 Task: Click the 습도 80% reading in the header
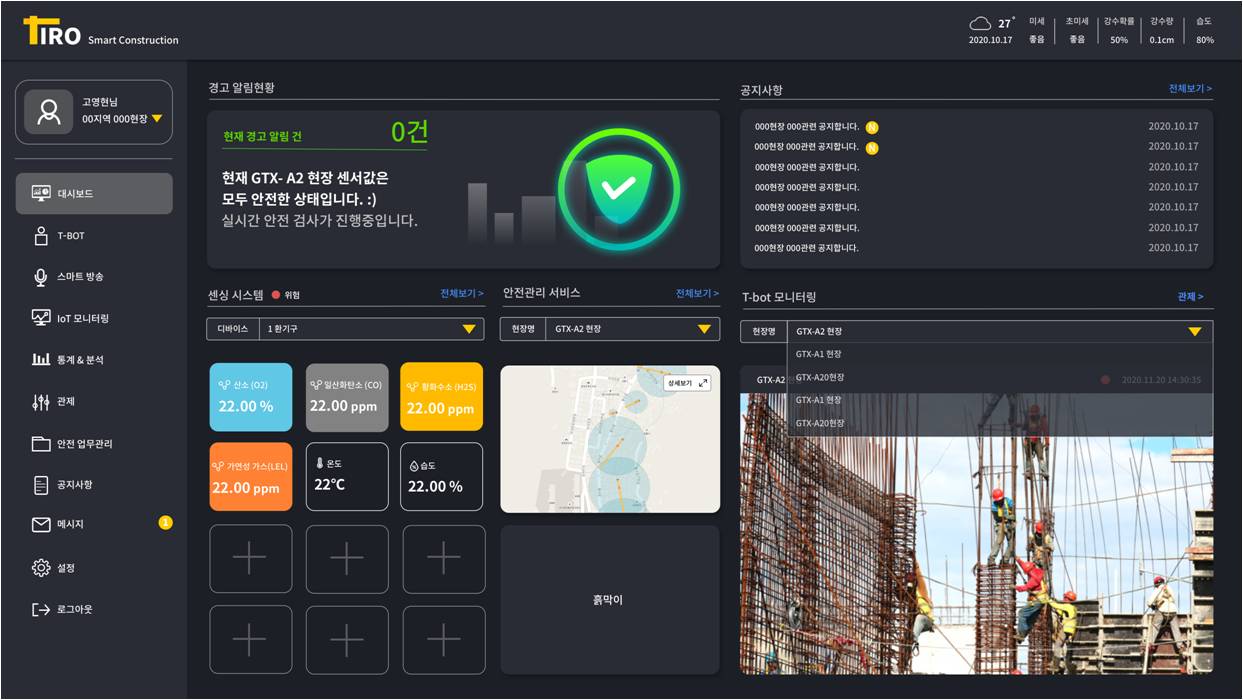[1205, 30]
